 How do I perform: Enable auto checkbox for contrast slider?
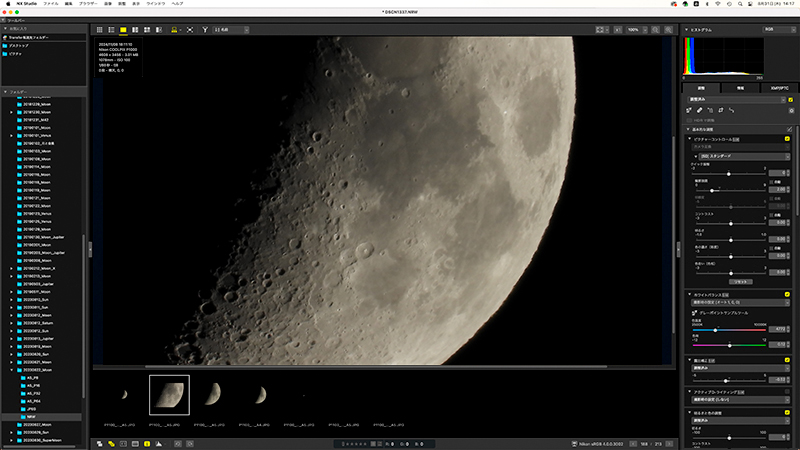coord(772,215)
